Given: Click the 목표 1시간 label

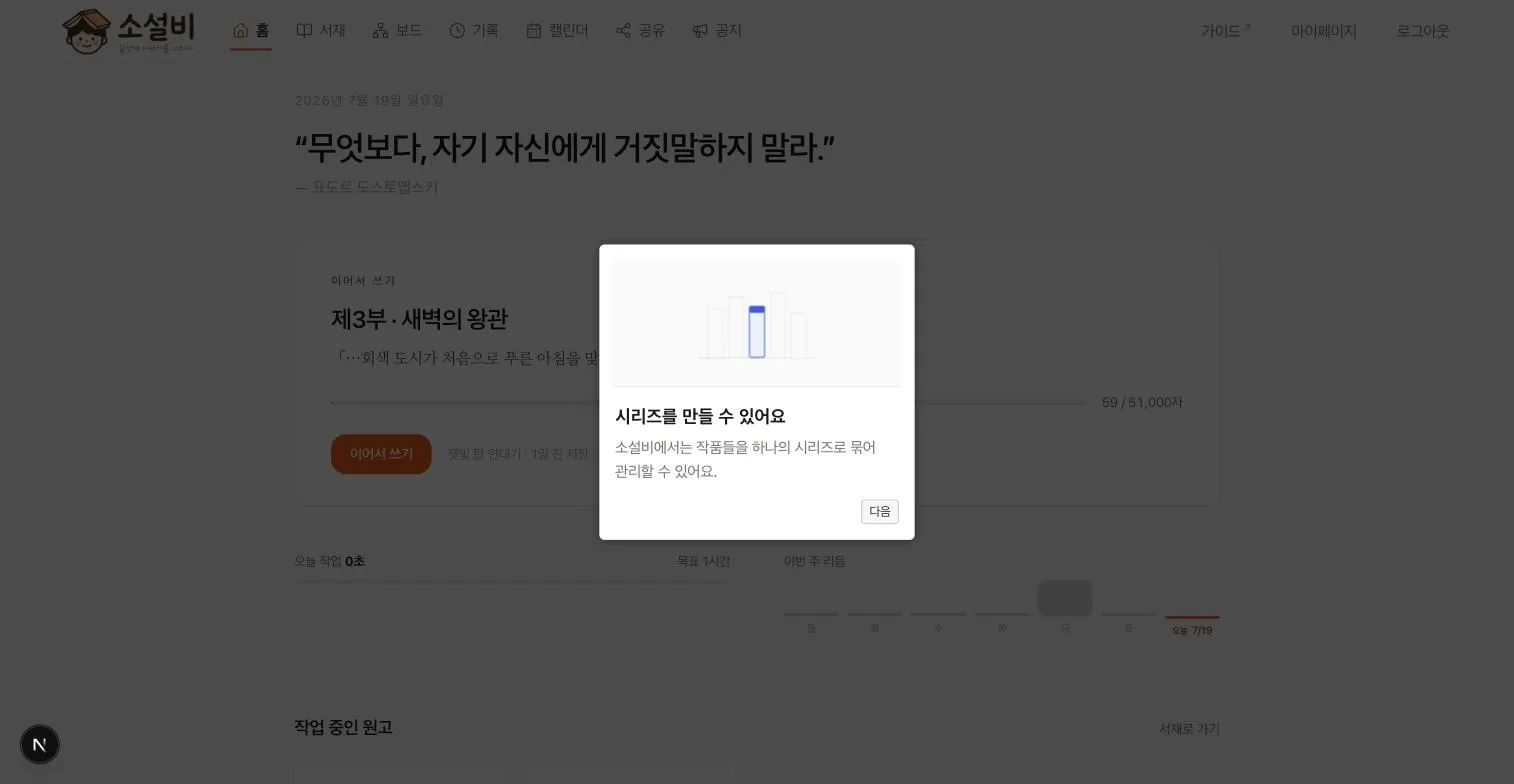Looking at the screenshot, I should coord(703,561).
